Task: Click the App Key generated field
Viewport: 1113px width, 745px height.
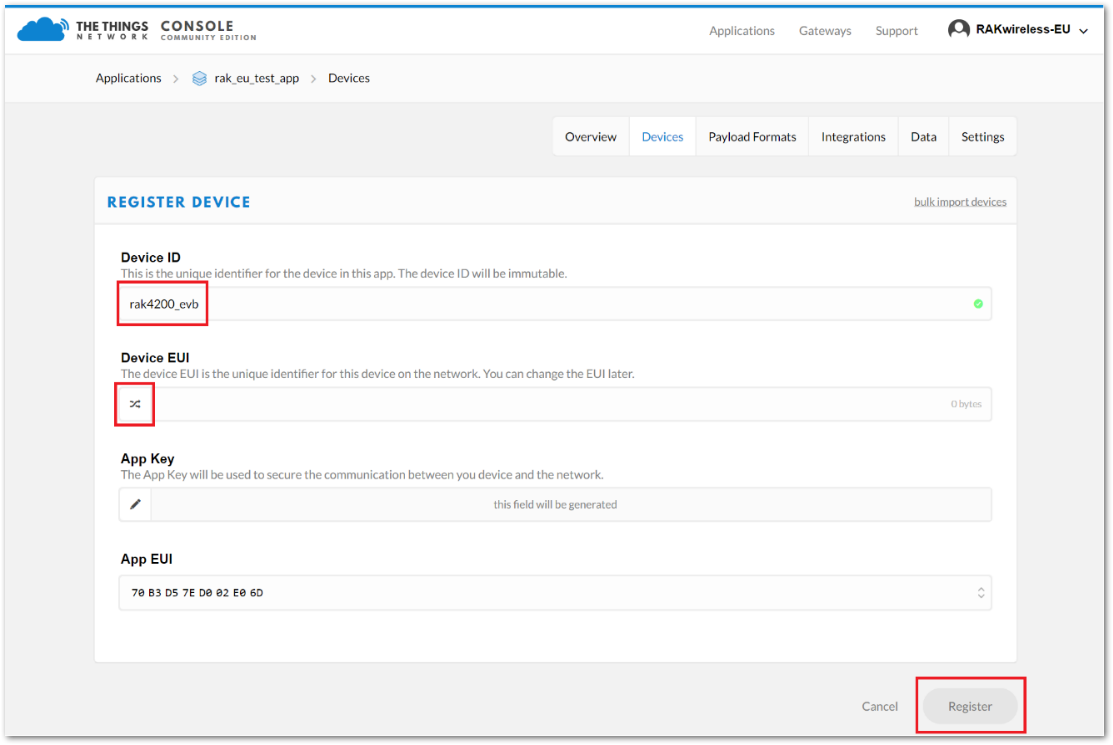Action: 571,504
